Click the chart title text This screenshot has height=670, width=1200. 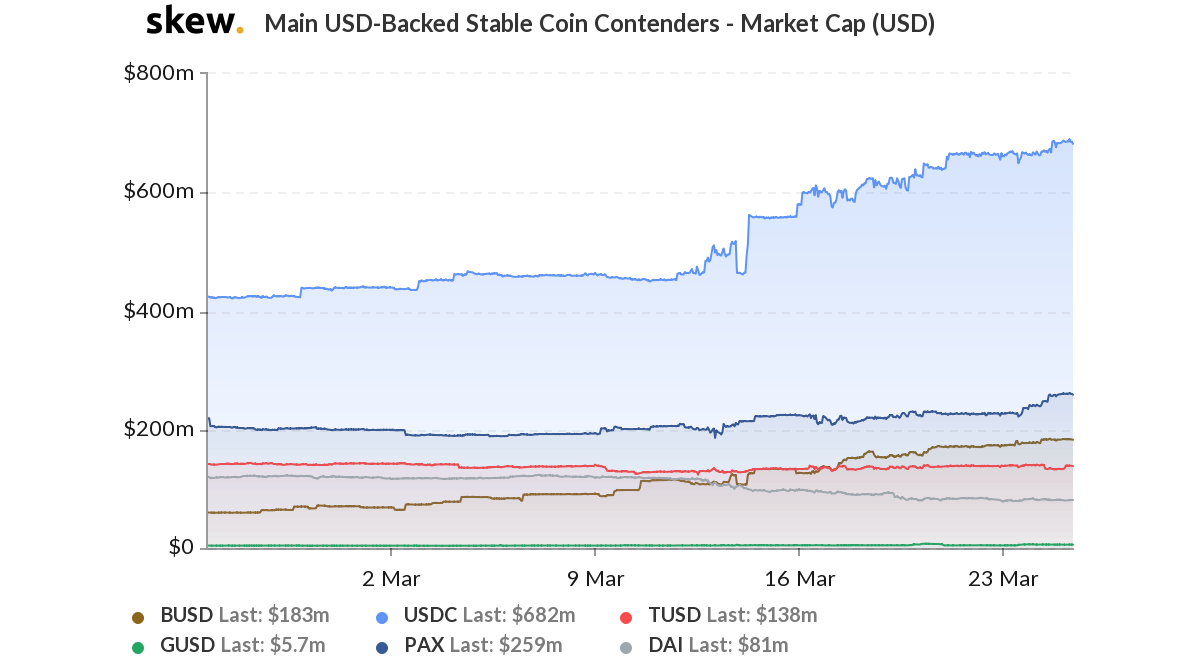pos(600,24)
